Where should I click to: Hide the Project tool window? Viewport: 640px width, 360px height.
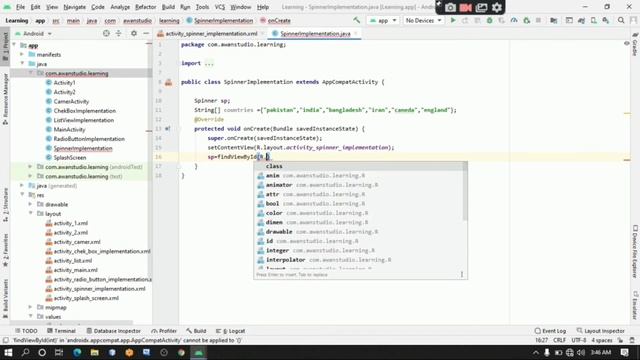[x=146, y=33]
